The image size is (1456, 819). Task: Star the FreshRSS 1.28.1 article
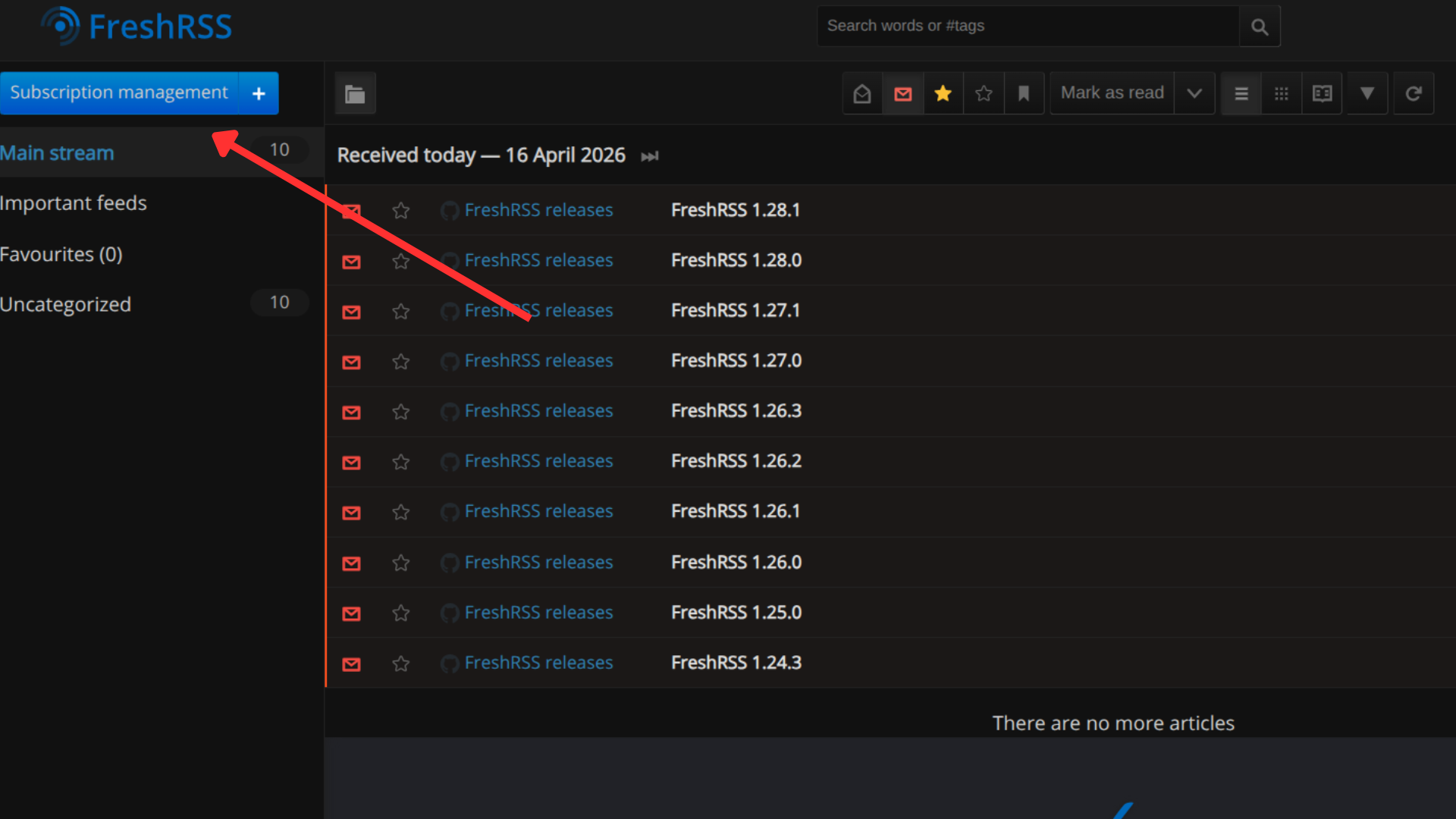point(401,210)
